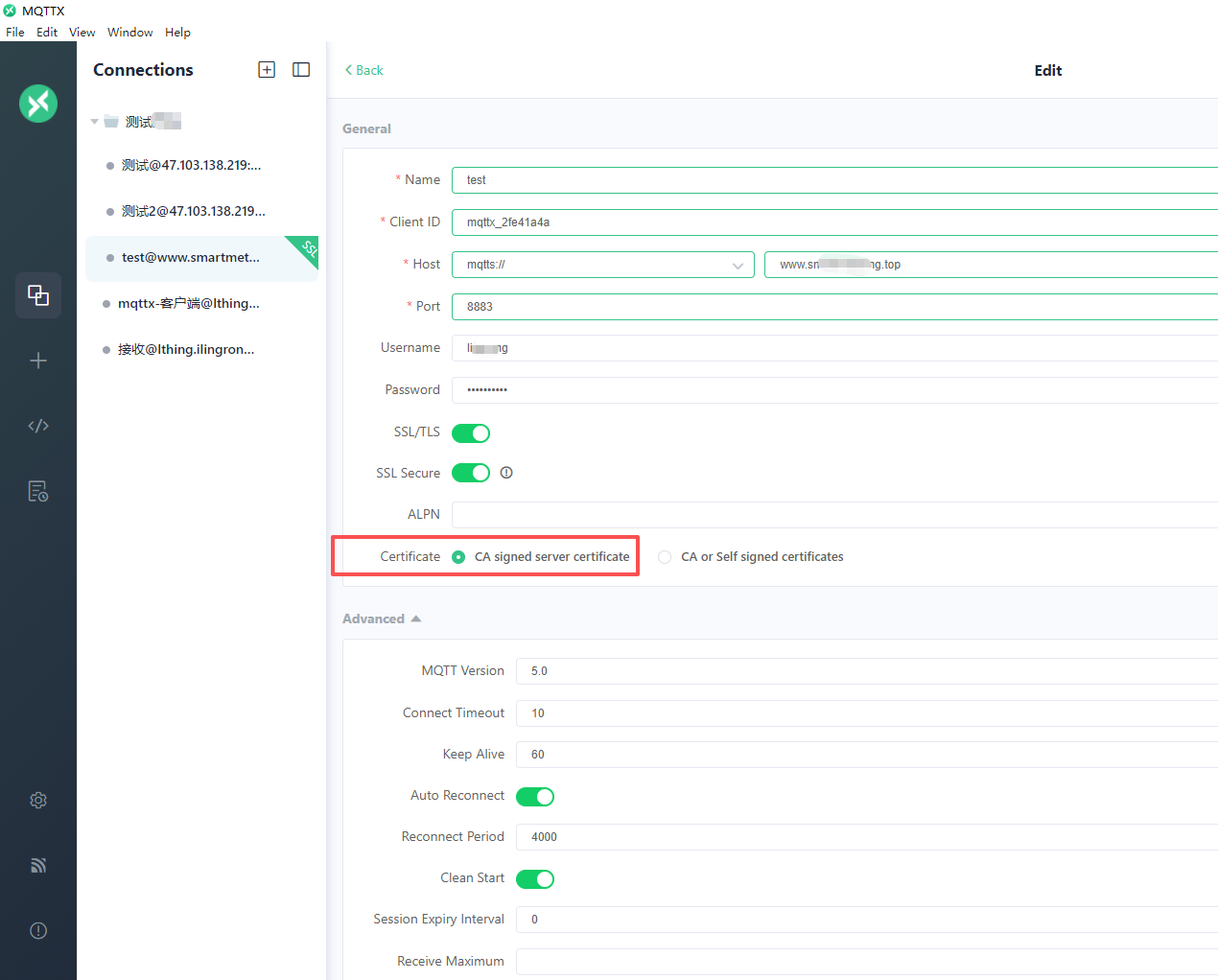Open the File menu
The height and width of the screenshot is (980, 1218).
tap(15, 32)
